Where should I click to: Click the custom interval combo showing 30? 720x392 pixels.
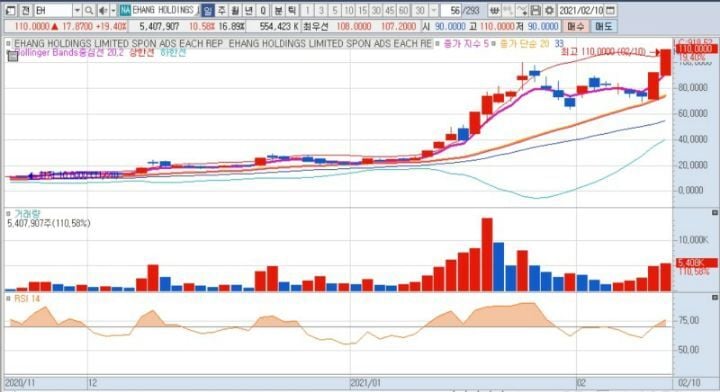click(420, 10)
